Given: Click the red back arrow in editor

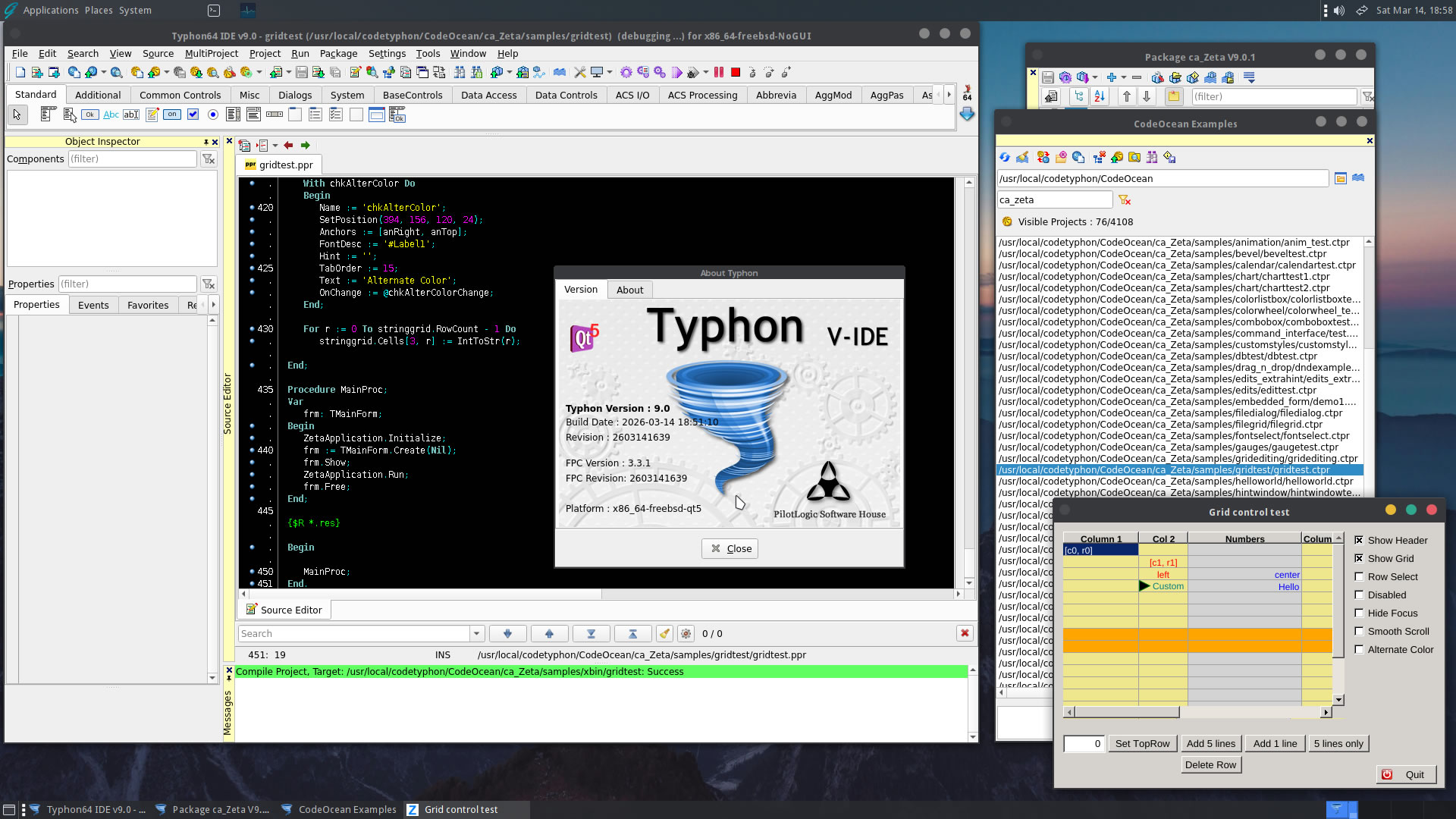Looking at the screenshot, I should pyautogui.click(x=288, y=146).
